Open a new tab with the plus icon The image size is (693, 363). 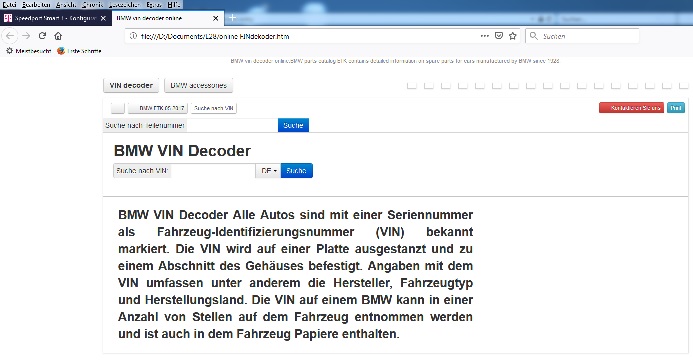click(232, 18)
